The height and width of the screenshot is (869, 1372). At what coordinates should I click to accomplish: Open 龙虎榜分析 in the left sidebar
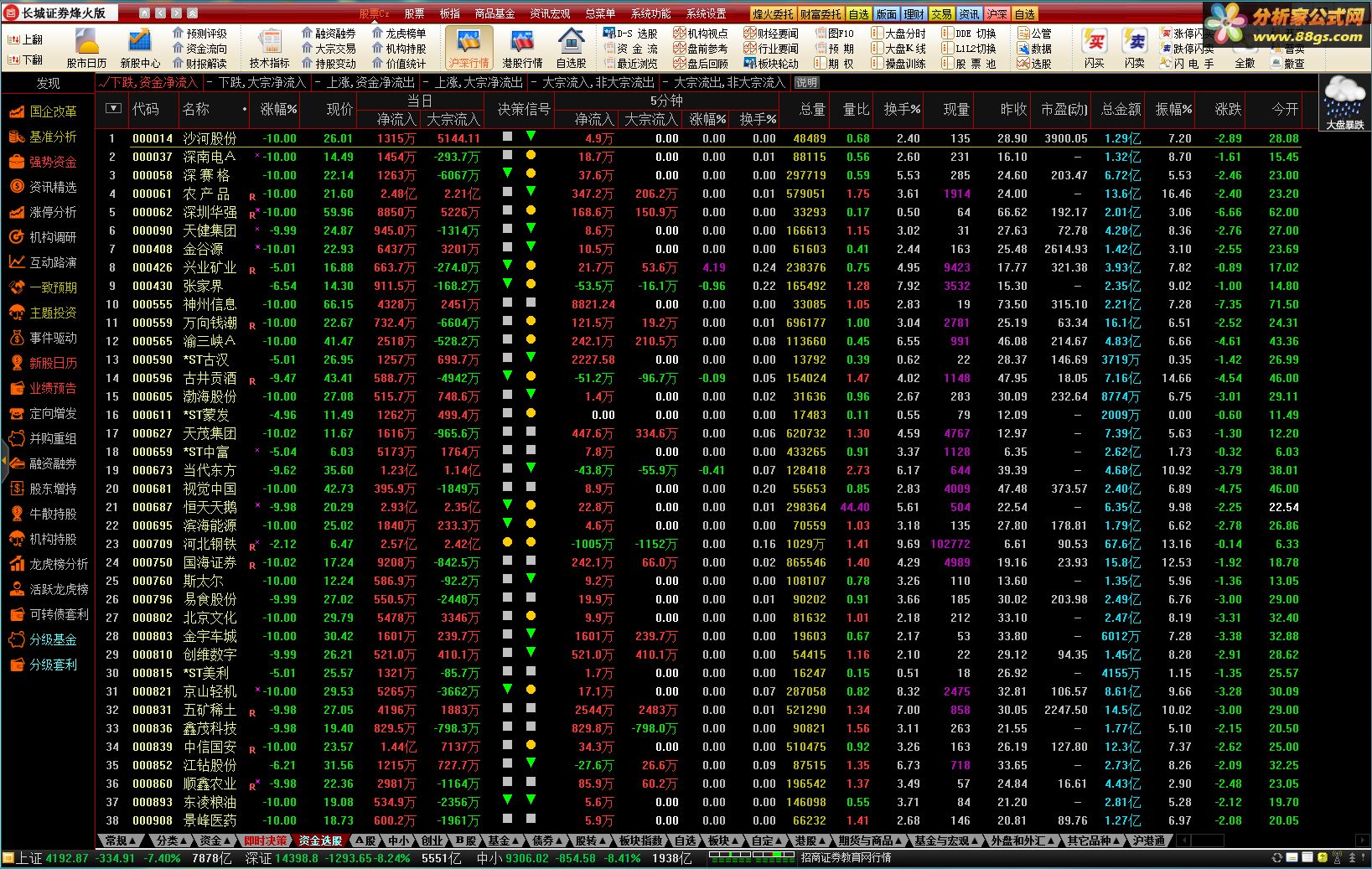click(x=49, y=564)
